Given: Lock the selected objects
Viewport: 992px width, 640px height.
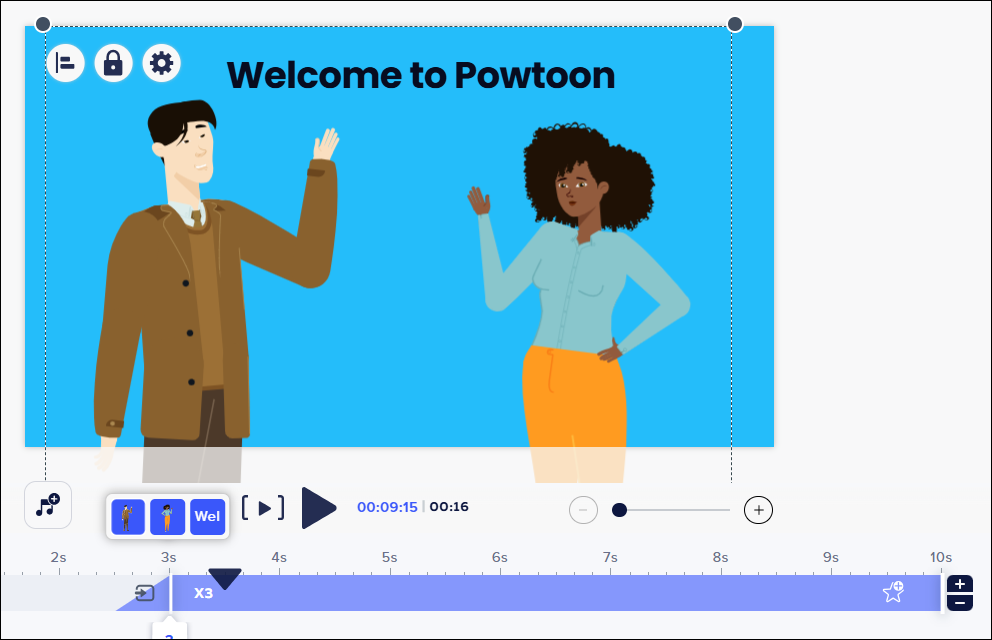Looking at the screenshot, I should point(113,63).
